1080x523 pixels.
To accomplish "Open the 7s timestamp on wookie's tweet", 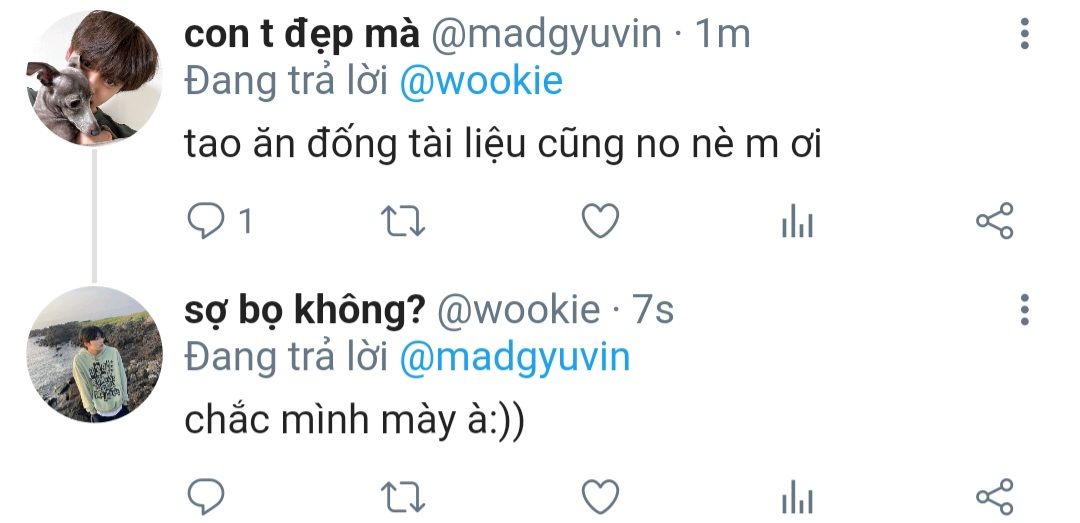I will 653,310.
